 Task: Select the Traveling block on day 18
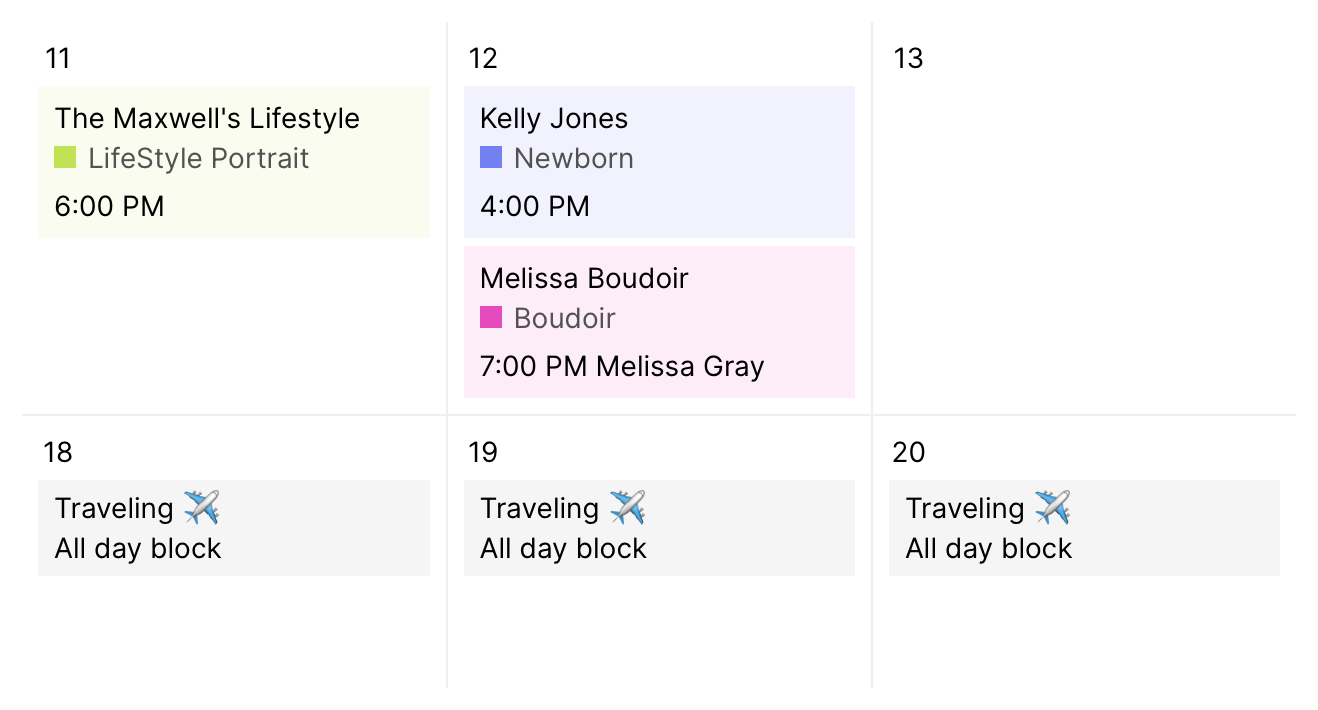point(234,528)
